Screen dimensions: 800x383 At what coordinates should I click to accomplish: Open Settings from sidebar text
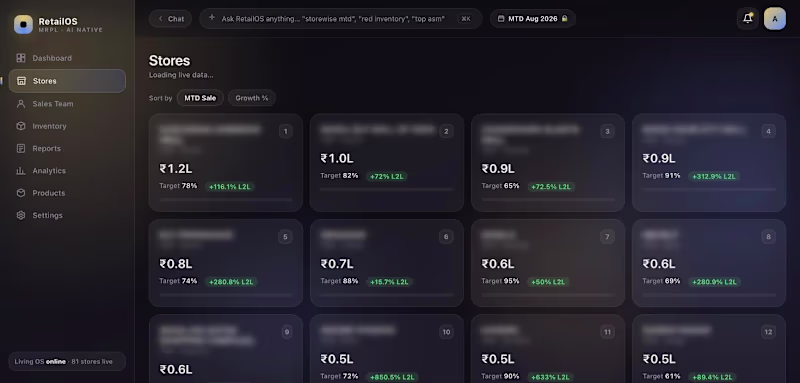pyautogui.click(x=47, y=216)
